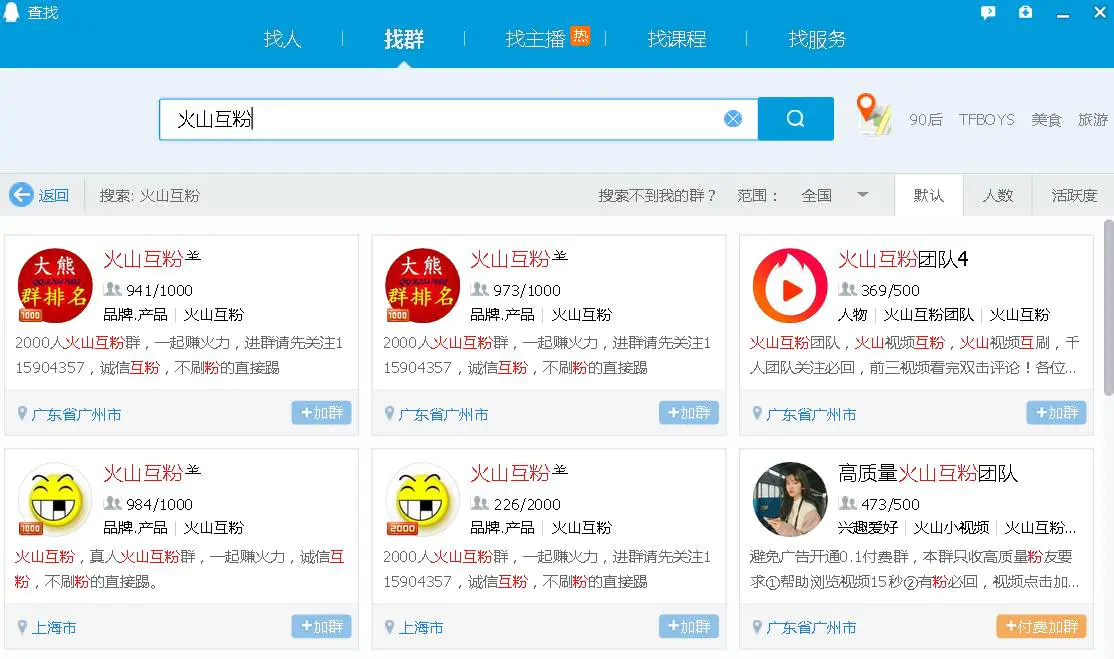Click the 兴趣爱好 tag
This screenshot has width=1114, height=659.
(x=867, y=528)
